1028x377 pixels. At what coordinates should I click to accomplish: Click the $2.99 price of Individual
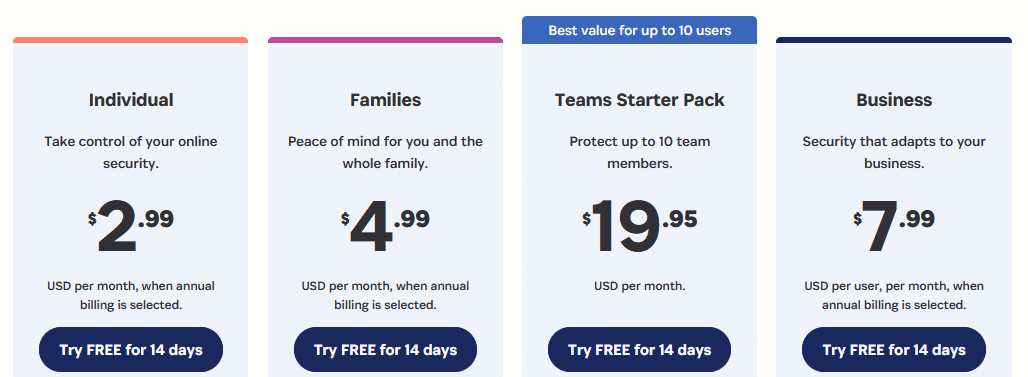pyautogui.click(x=130, y=226)
